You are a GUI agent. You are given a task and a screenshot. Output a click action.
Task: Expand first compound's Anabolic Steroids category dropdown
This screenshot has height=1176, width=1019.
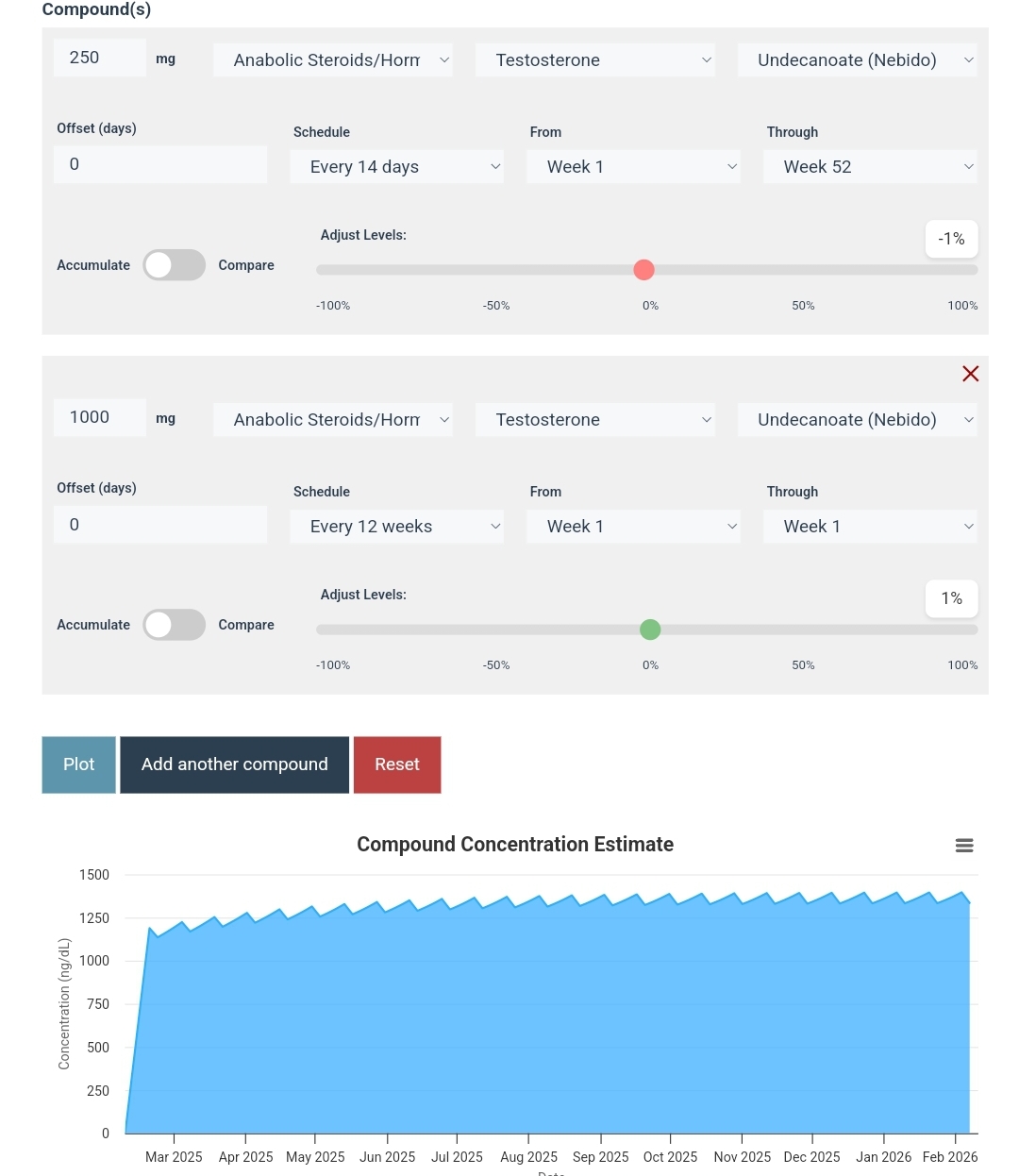click(x=333, y=60)
